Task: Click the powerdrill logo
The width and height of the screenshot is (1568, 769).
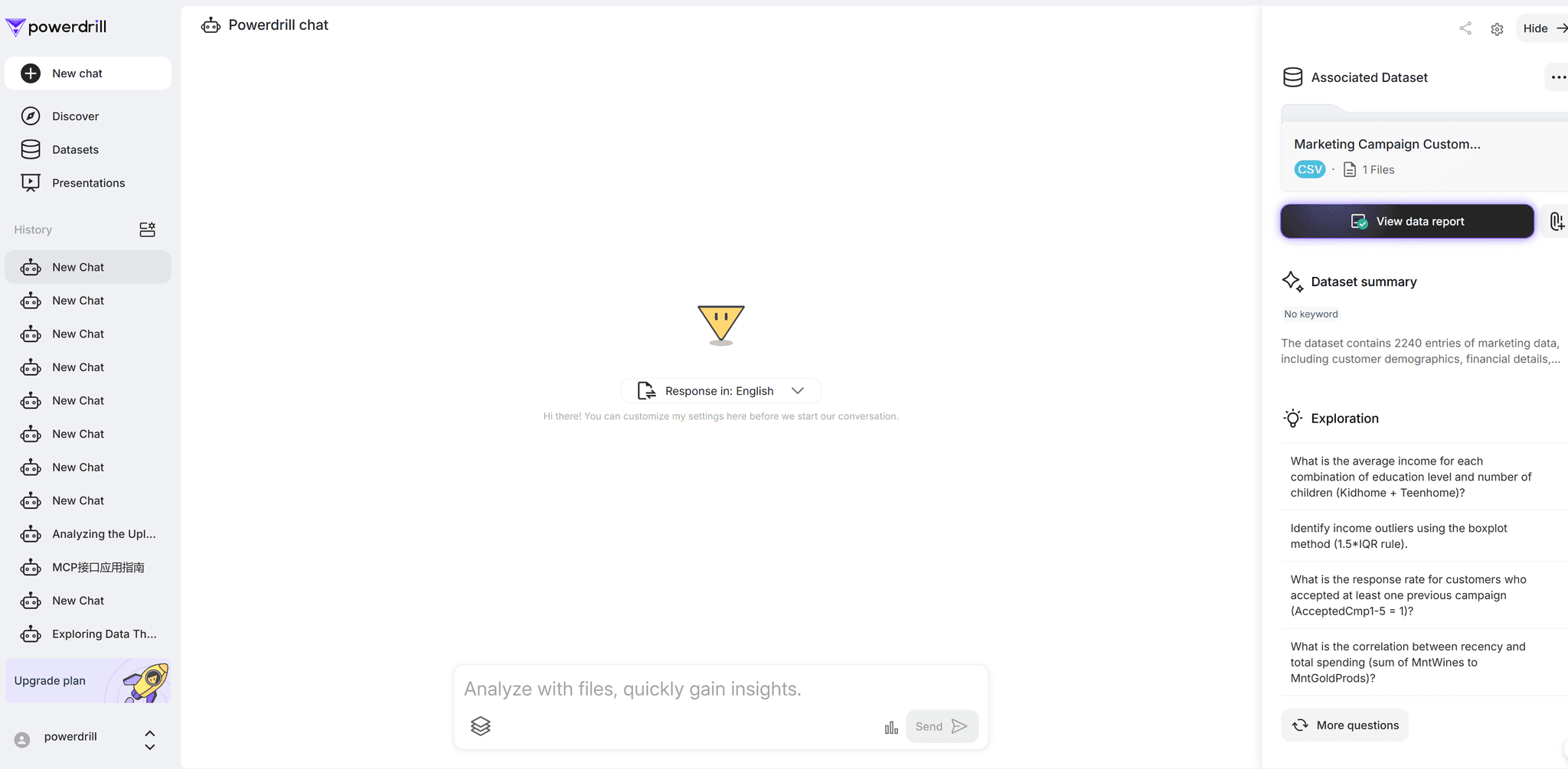Action: 56,27
